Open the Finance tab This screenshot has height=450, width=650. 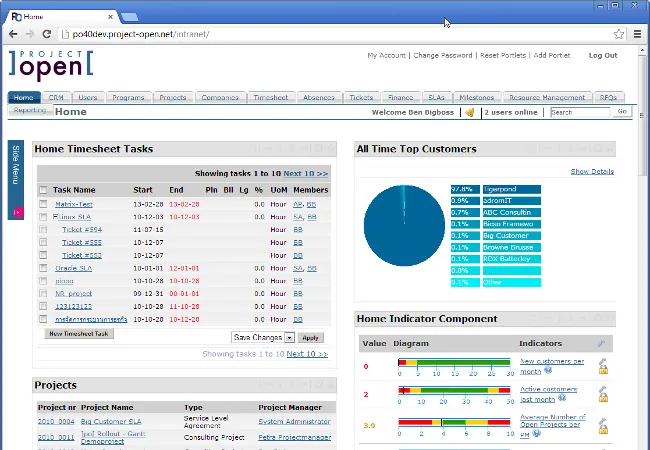(400, 98)
